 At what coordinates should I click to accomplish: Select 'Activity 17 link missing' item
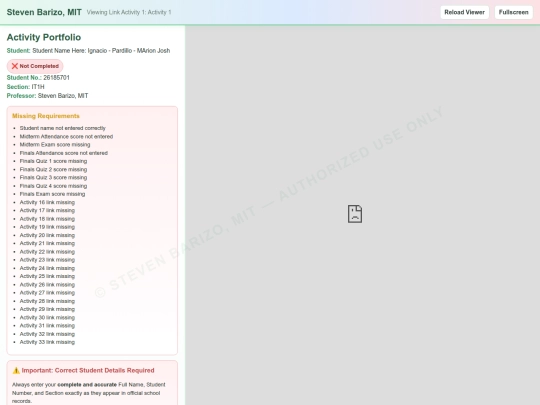47,210
